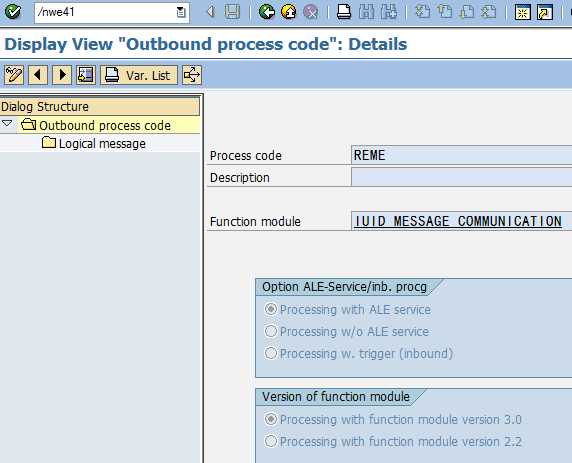
Task: Click the empty Description field
Action: pyautogui.click(x=461, y=177)
